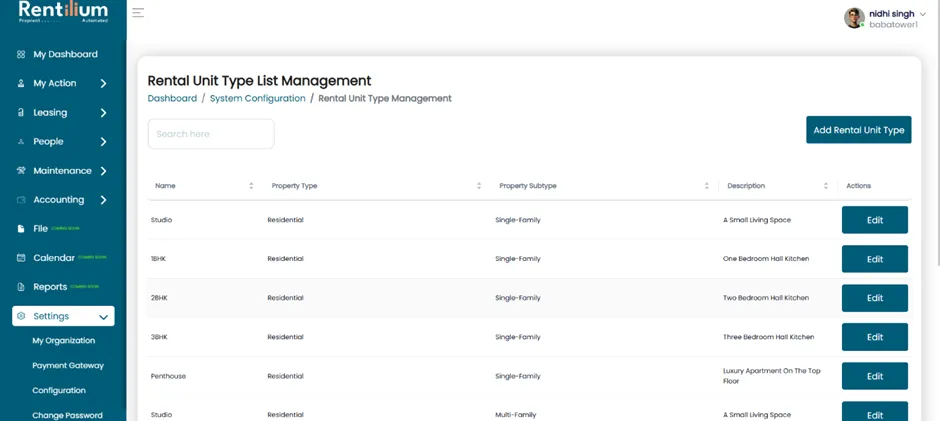940x421 pixels.
Task: Expand the Leasing submenu chevron
Action: coord(103,113)
